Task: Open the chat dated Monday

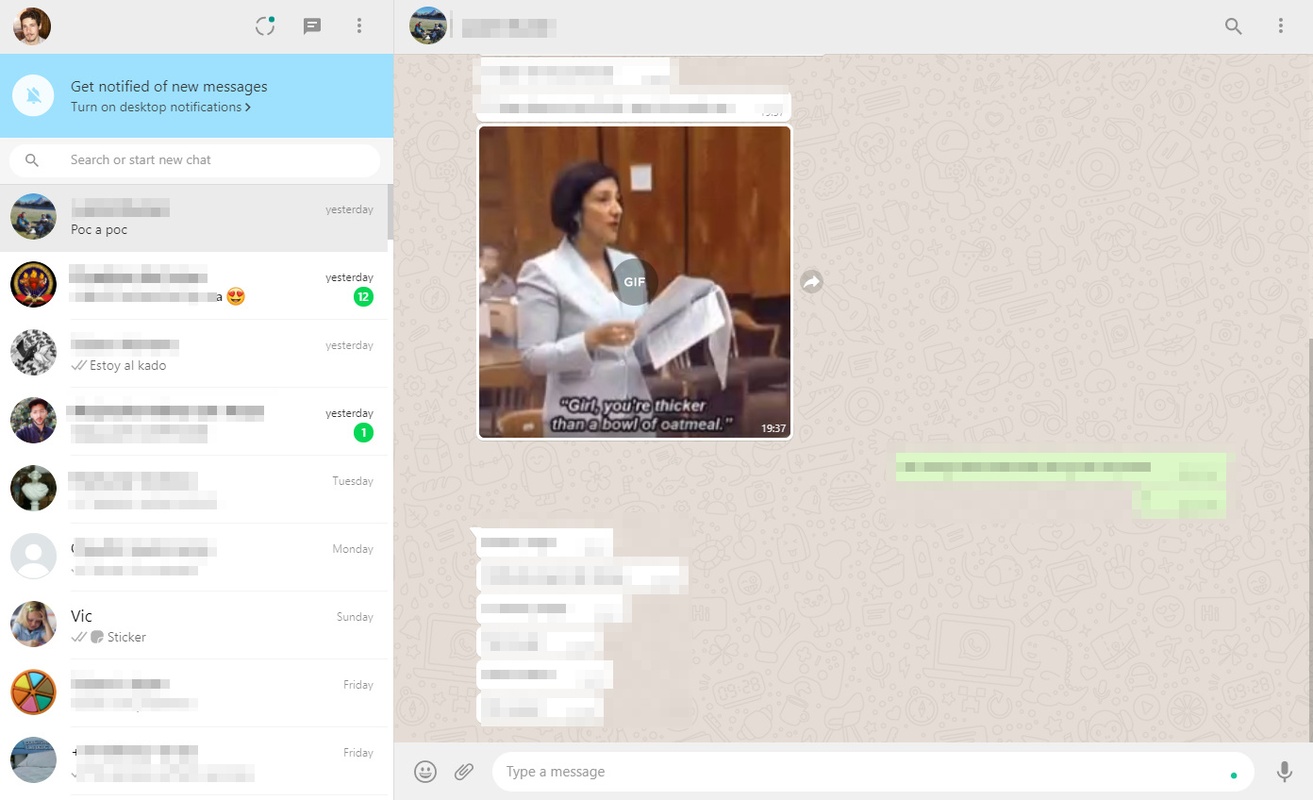Action: (195, 557)
